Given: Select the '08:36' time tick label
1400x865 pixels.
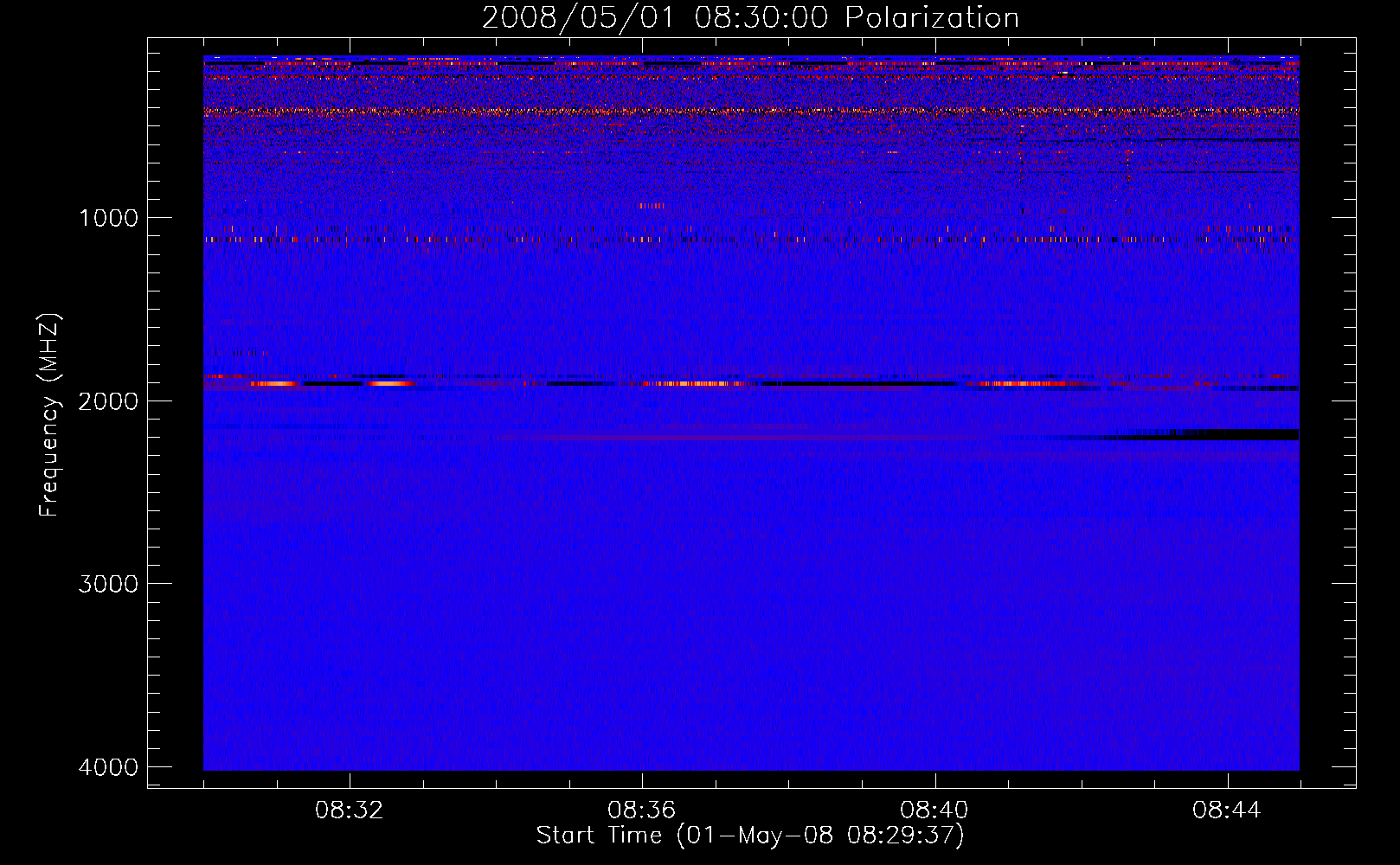Looking at the screenshot, I should click(642, 811).
